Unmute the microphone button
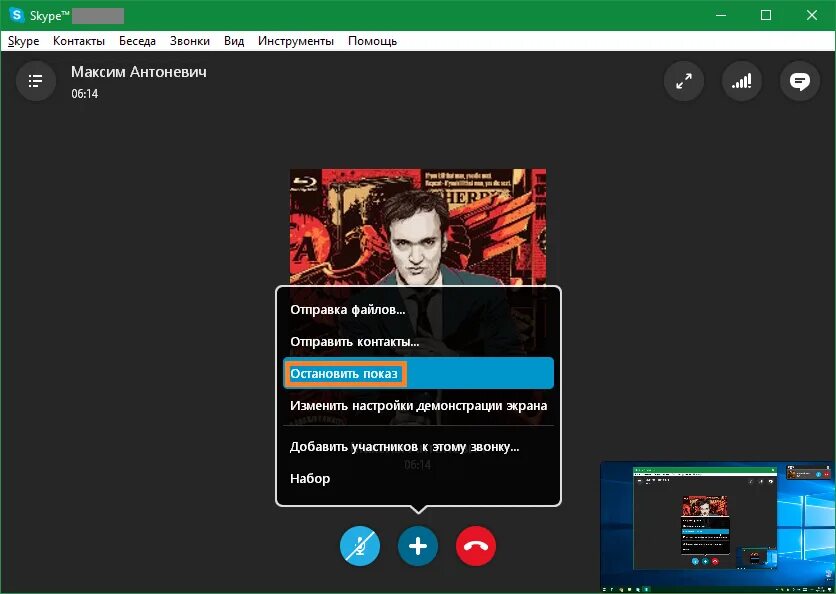This screenshot has height=594, width=836. tap(360, 546)
